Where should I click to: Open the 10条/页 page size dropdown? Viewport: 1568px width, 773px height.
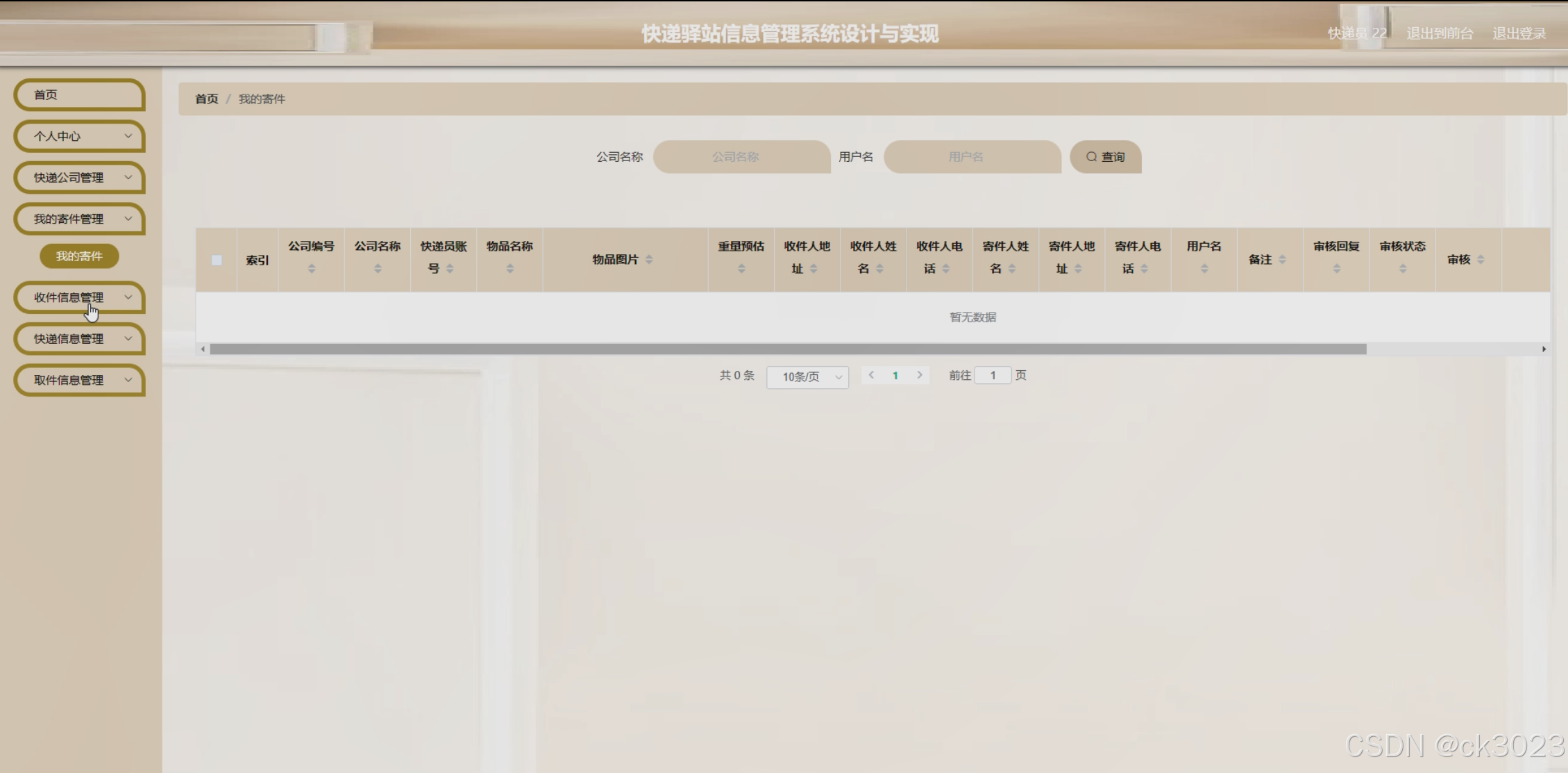click(807, 376)
